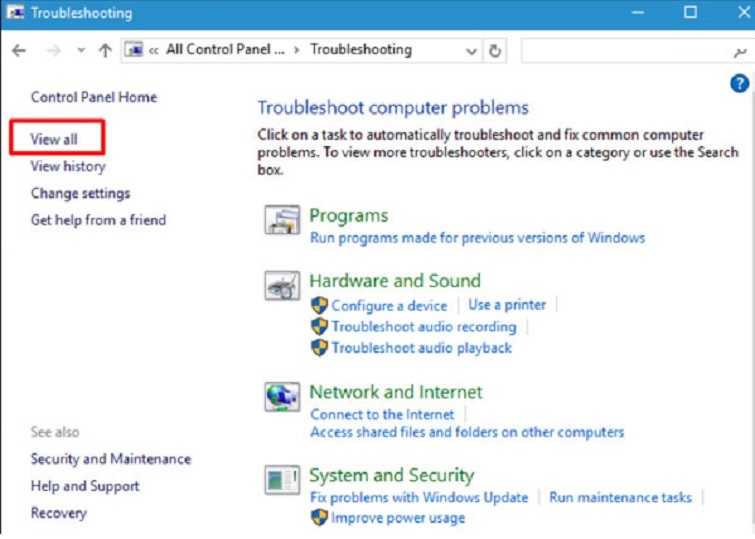Click the refresh button in address bar

pos(495,50)
